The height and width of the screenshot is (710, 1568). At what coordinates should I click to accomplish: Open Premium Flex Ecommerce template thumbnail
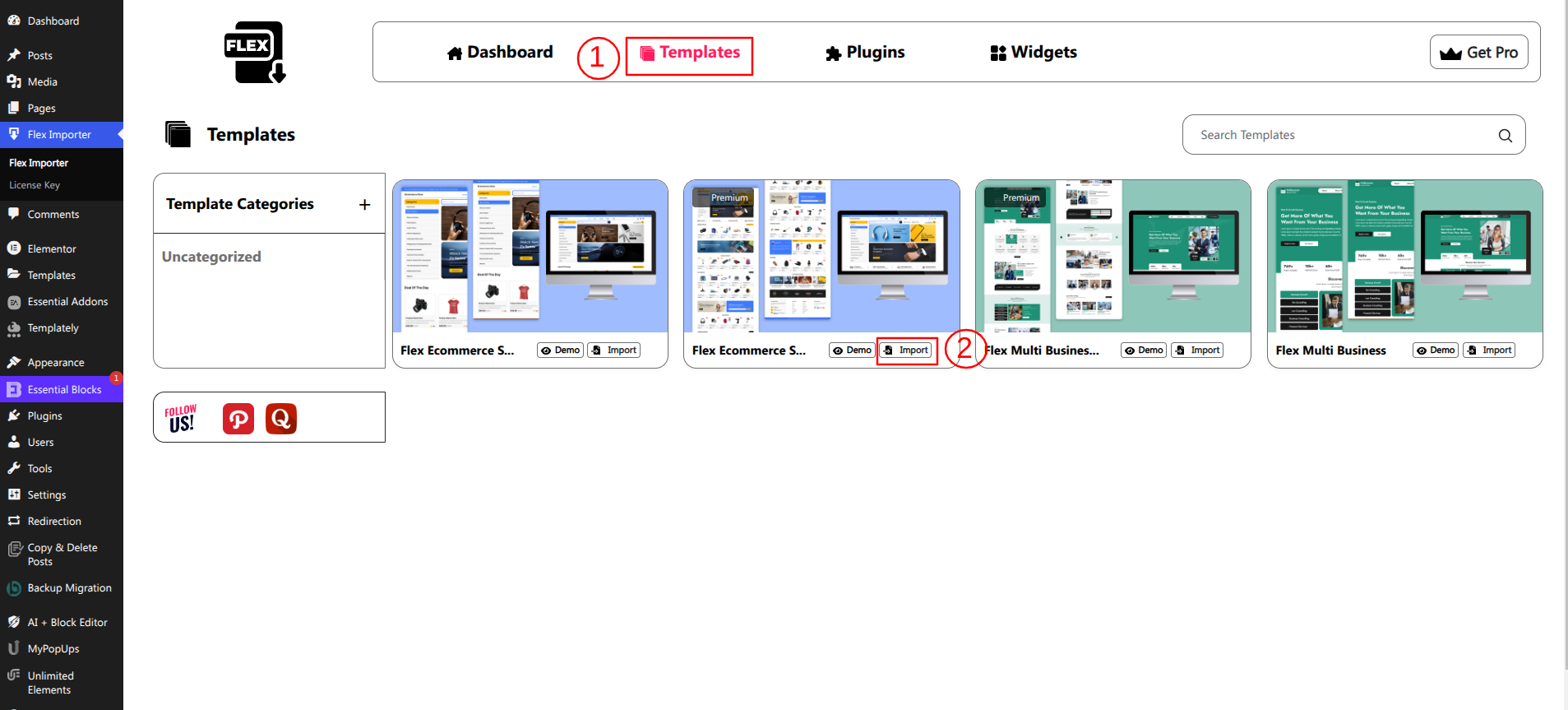click(x=821, y=256)
